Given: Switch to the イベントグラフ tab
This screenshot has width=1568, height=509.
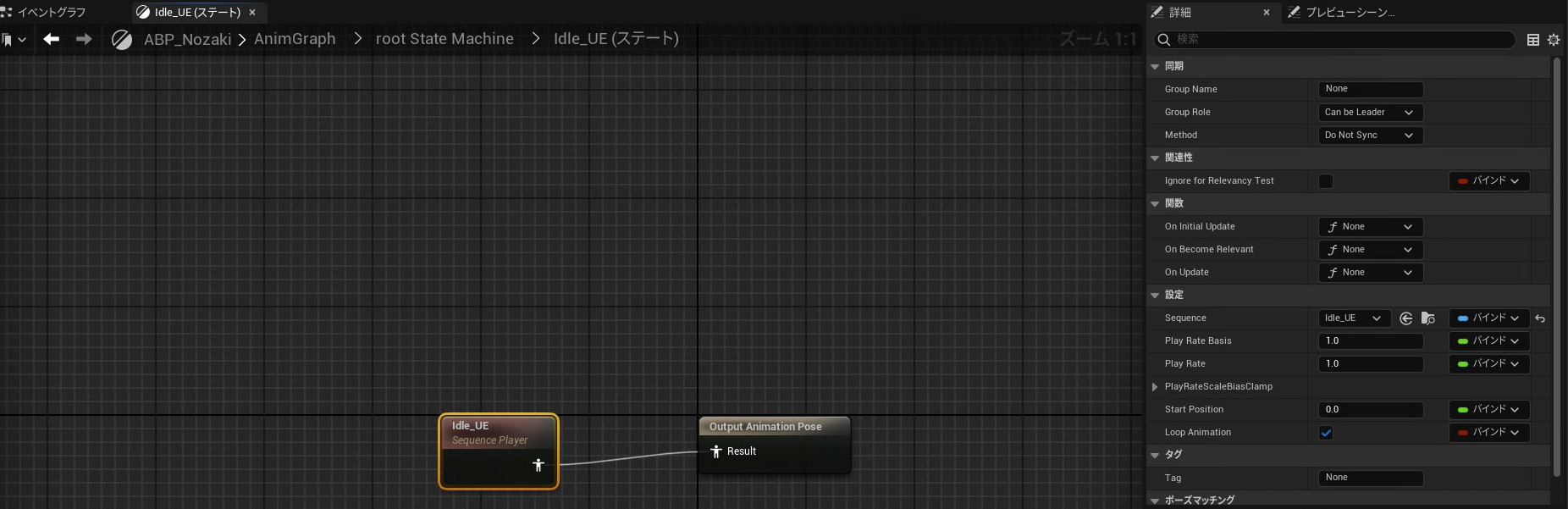Looking at the screenshot, I should click(51, 13).
